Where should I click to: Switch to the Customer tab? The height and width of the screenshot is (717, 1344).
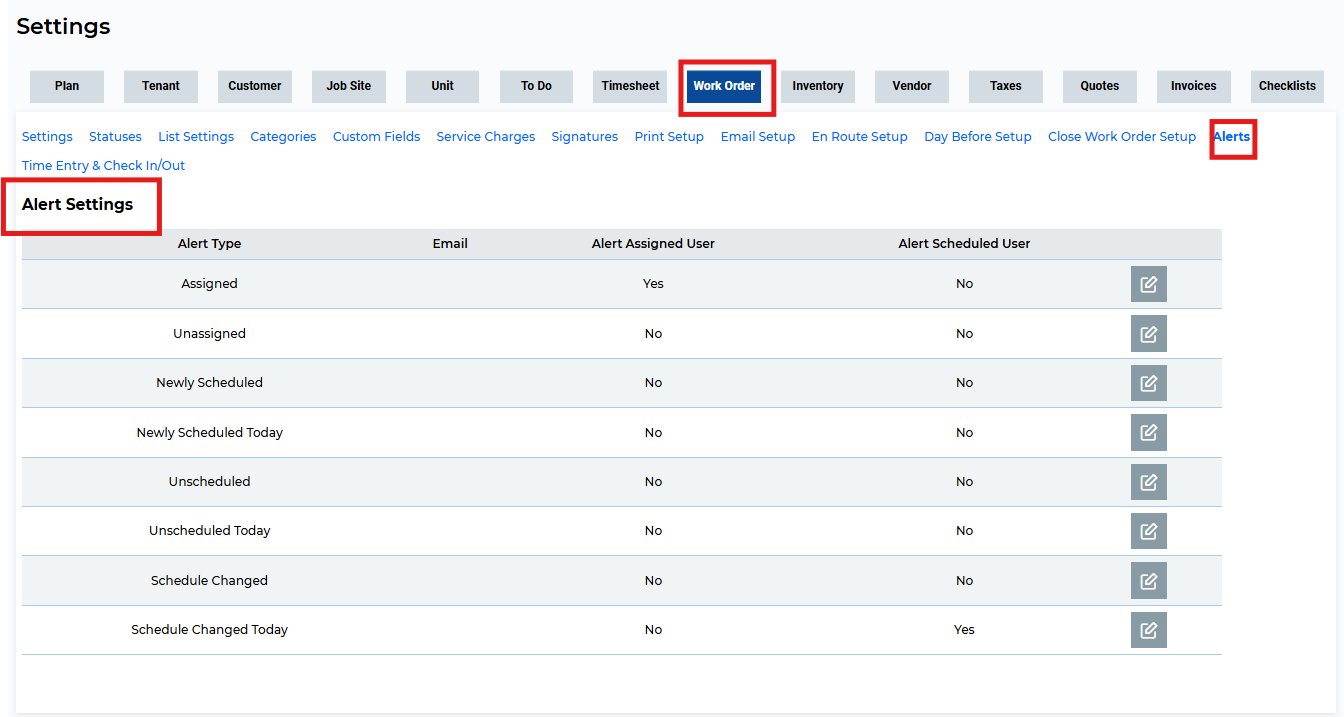coord(255,86)
